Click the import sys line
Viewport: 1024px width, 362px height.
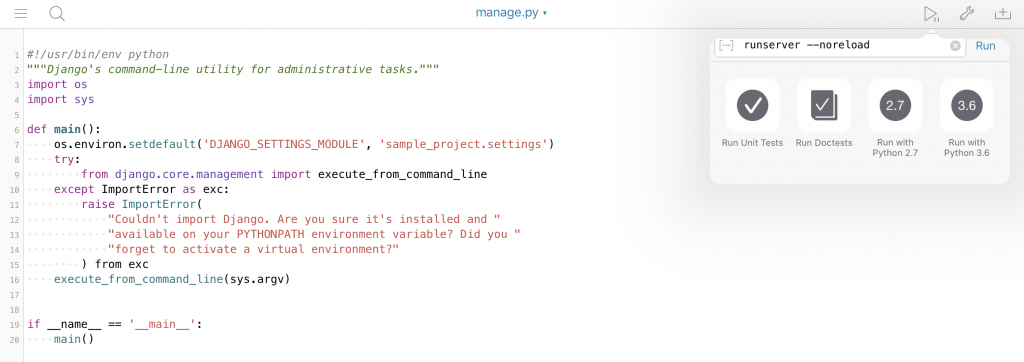point(61,99)
